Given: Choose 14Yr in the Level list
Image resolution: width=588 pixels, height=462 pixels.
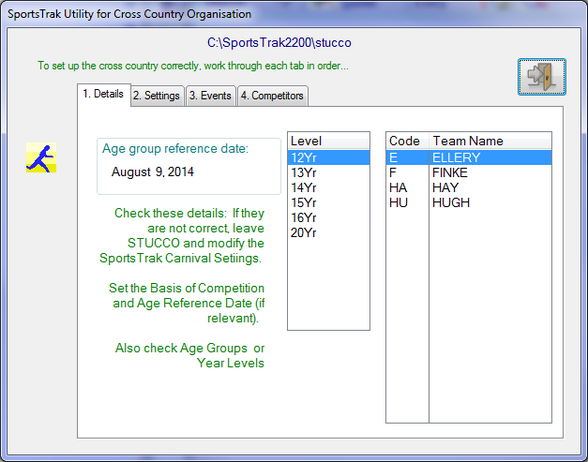Looking at the screenshot, I should click(x=328, y=188).
